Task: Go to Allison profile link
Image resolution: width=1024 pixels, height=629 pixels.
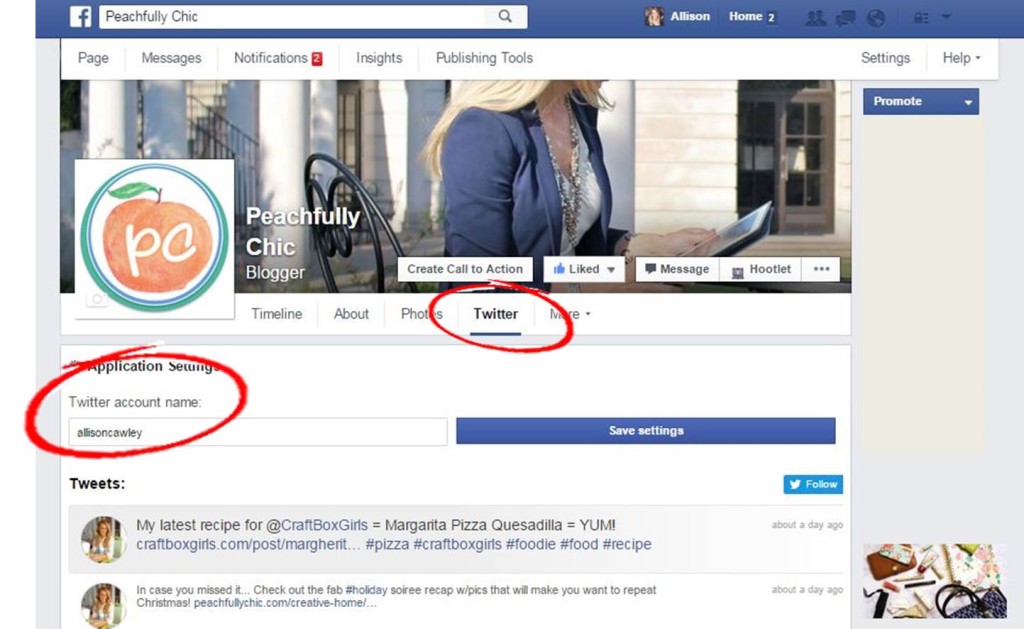Action: pos(690,16)
